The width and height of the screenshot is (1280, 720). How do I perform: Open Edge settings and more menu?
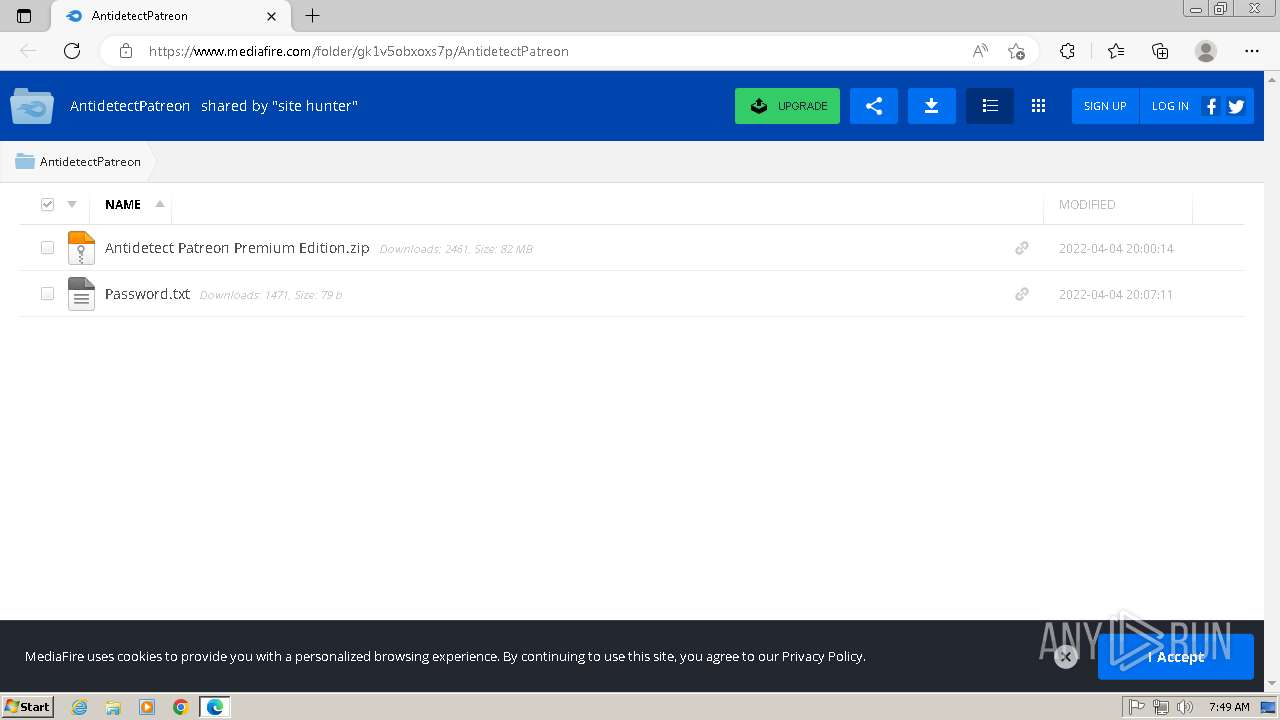click(1252, 51)
